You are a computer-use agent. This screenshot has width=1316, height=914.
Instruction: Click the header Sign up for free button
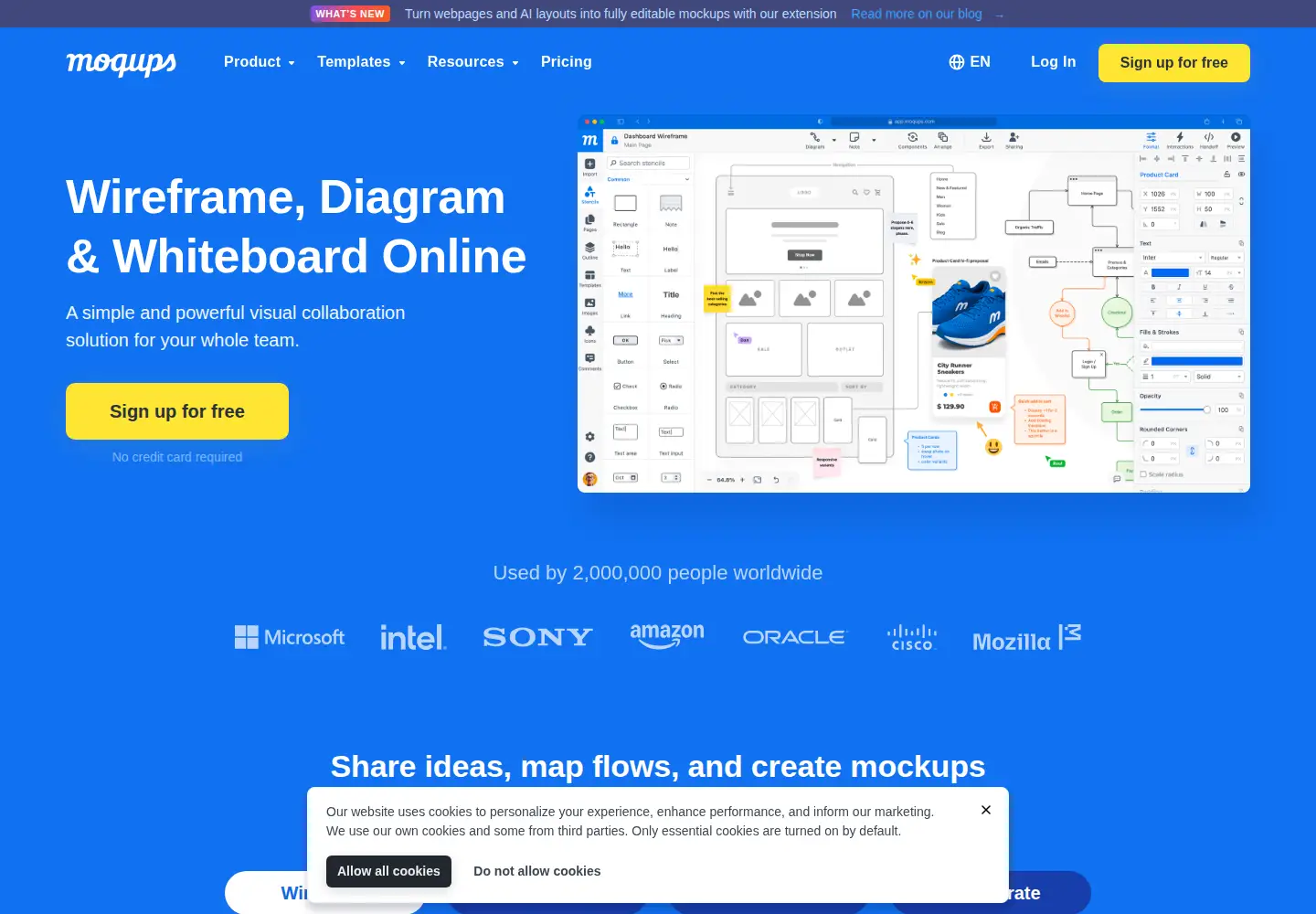[1174, 63]
